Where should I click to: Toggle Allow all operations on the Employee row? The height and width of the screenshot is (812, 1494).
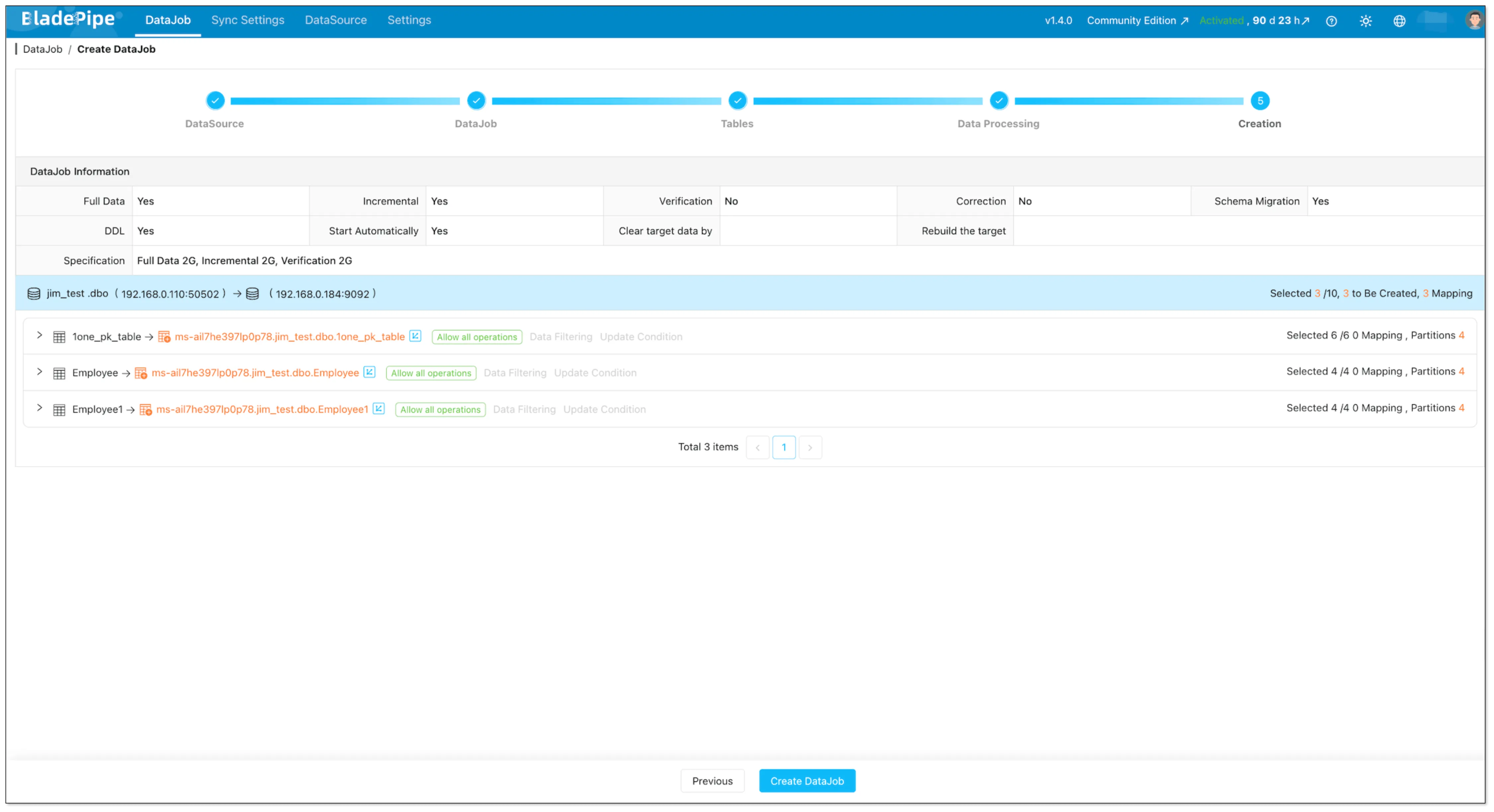pos(431,373)
